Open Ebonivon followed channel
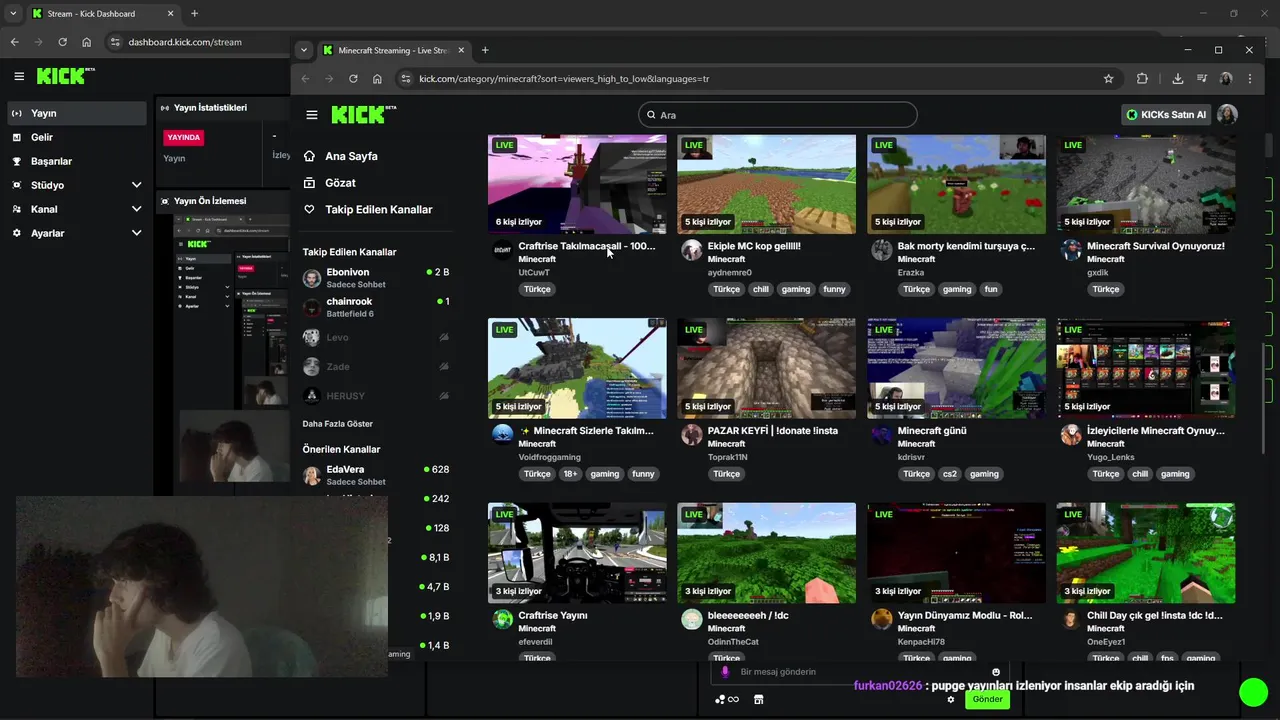Viewport: 1280px width, 720px height. coord(376,278)
